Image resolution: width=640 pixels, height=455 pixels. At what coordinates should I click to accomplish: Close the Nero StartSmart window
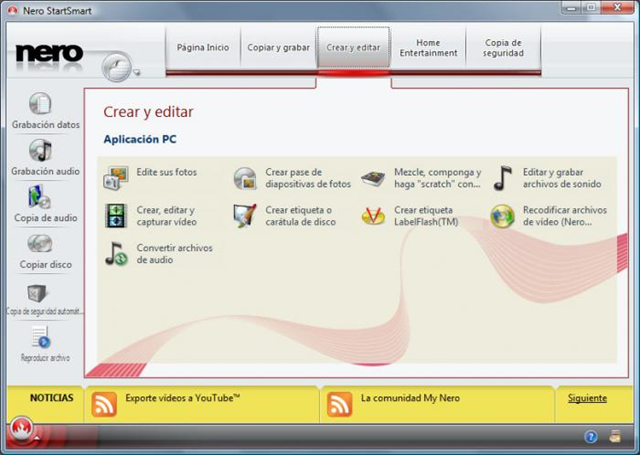(617, 7)
